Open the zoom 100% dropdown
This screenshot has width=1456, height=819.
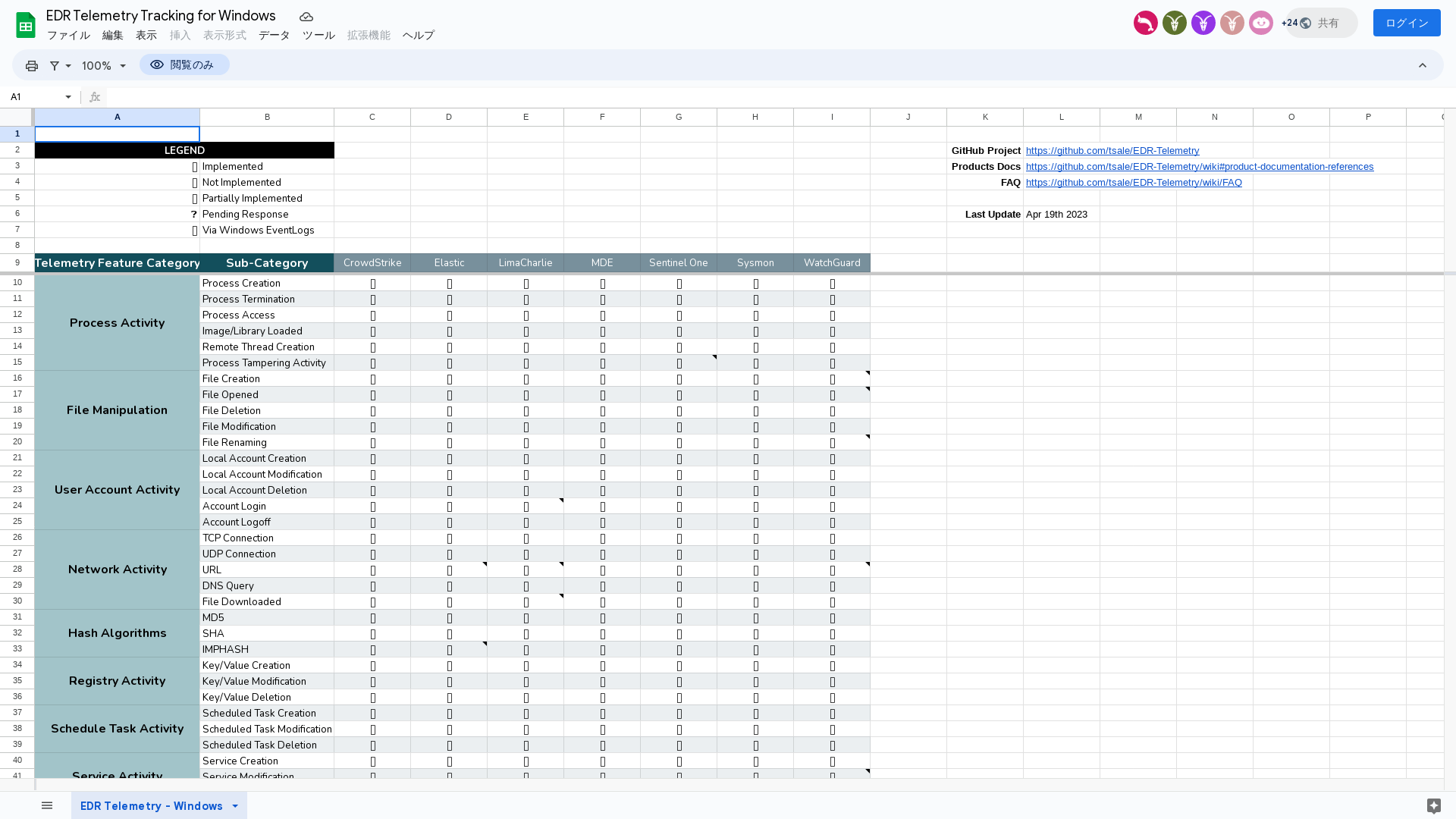tap(104, 66)
